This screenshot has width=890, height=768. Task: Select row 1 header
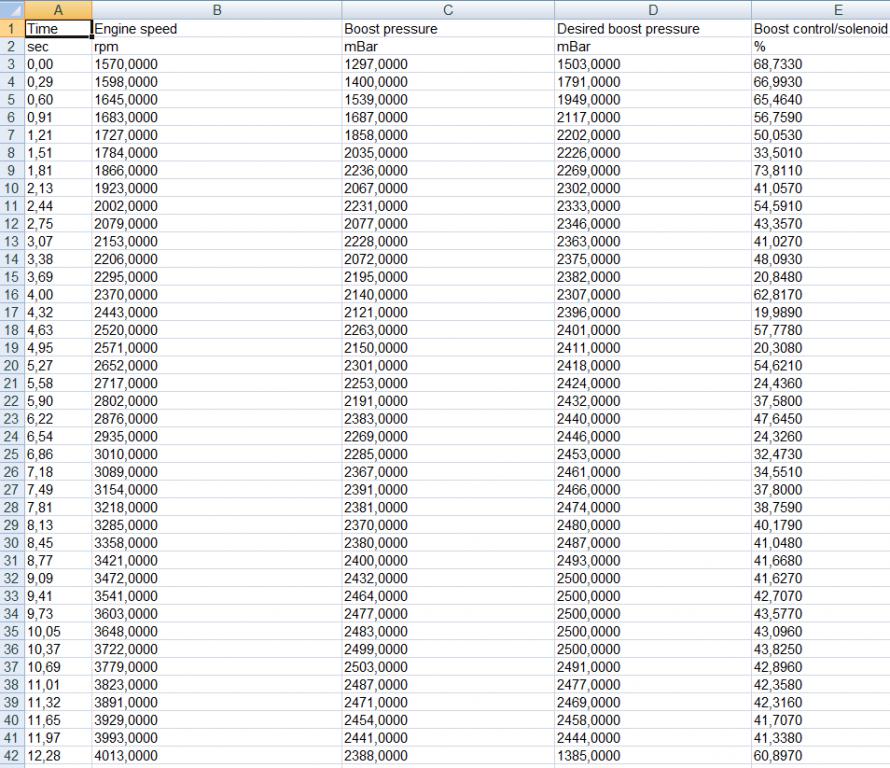tap(11, 29)
